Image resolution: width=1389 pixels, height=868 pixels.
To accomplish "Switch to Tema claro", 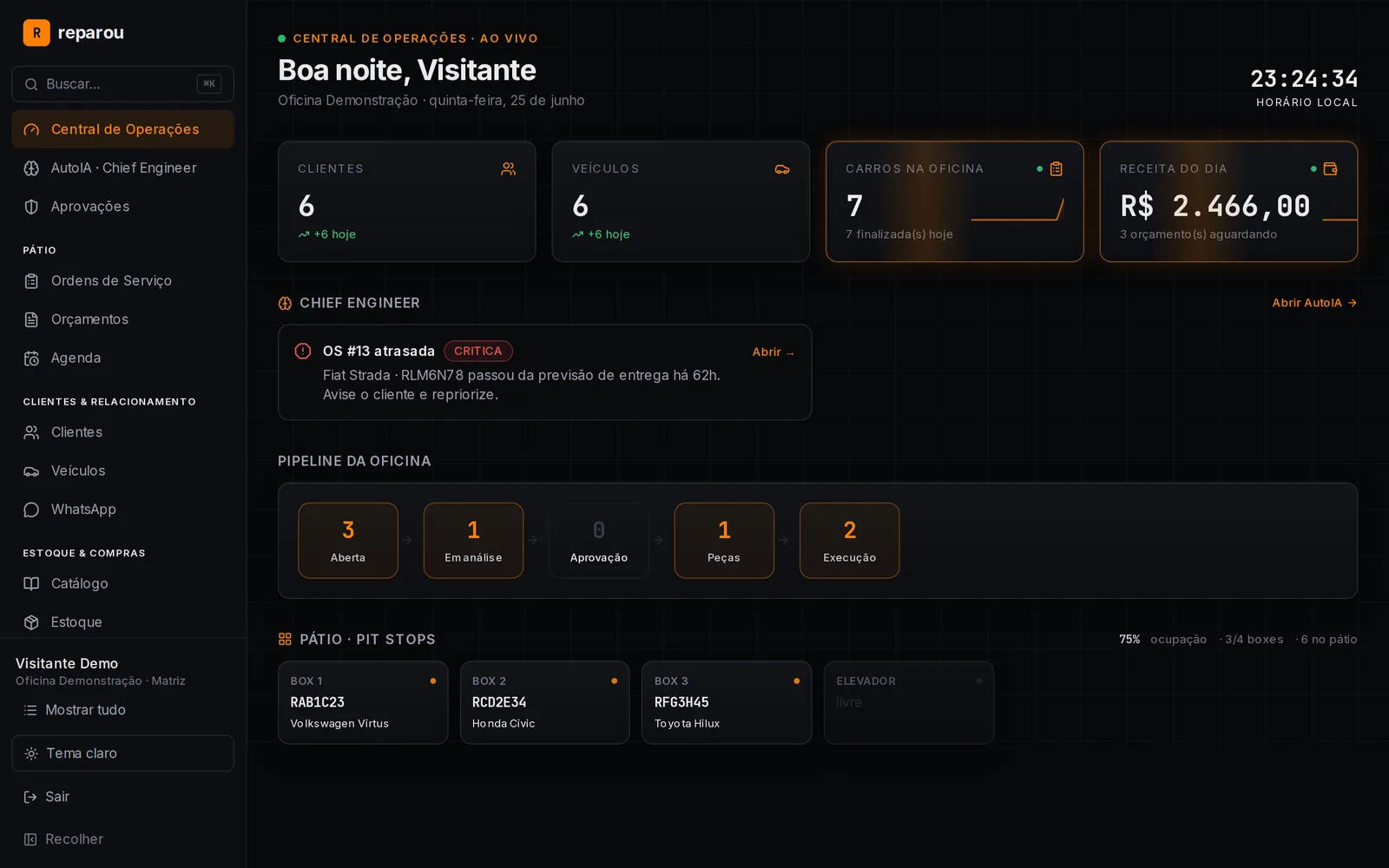I will click(122, 753).
